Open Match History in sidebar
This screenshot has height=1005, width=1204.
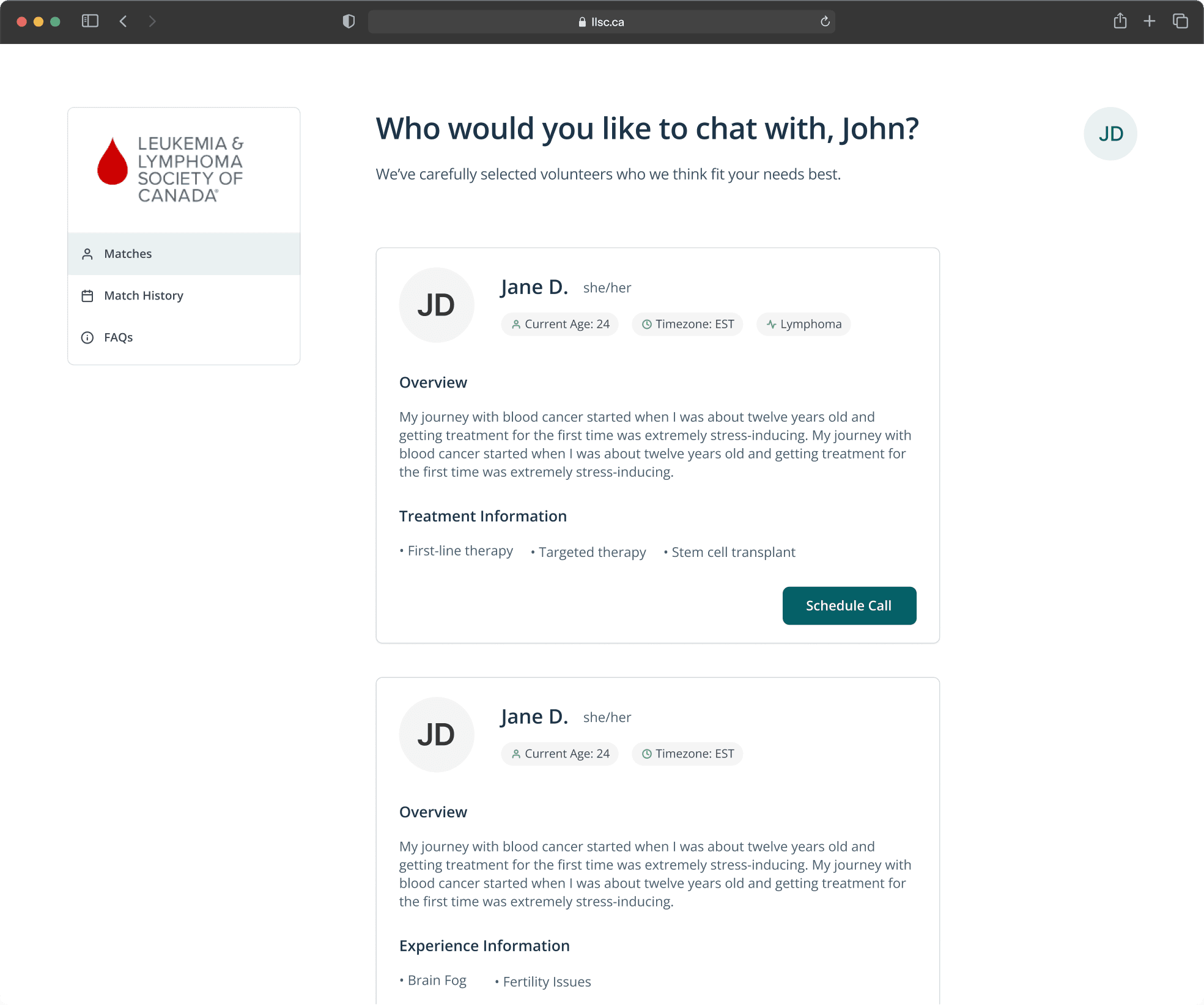[143, 296]
